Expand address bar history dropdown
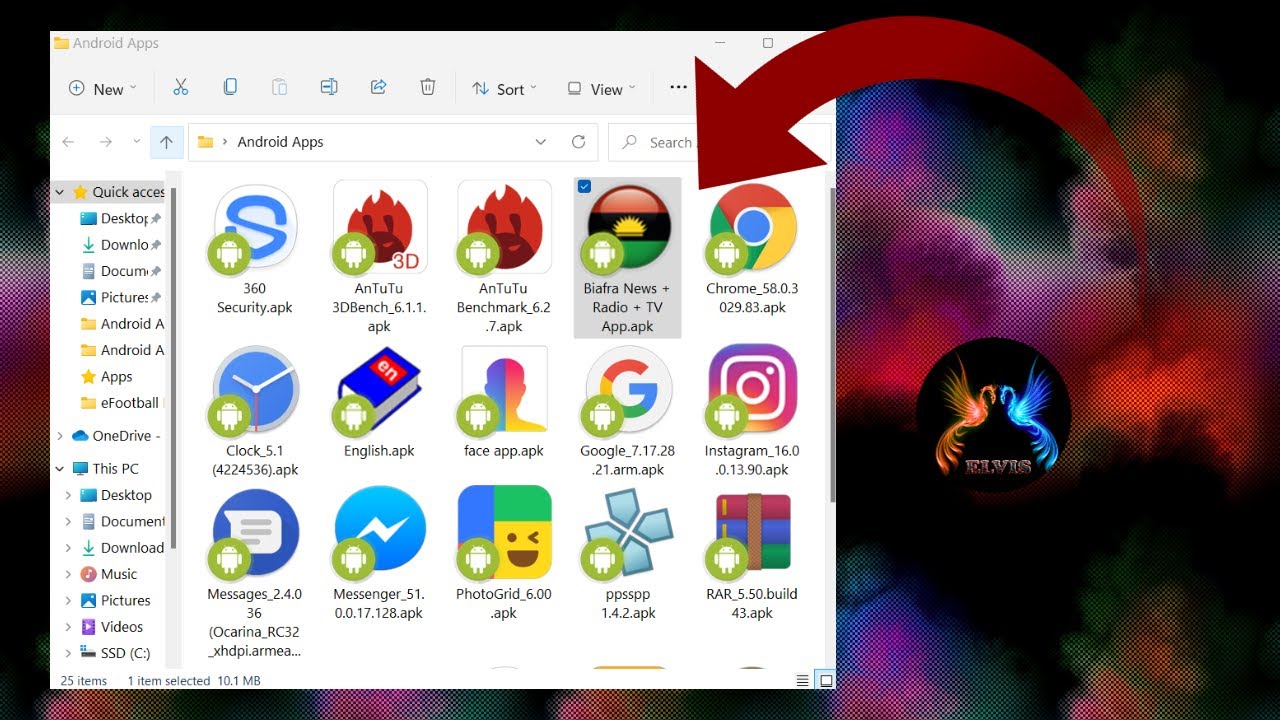 pyautogui.click(x=541, y=142)
